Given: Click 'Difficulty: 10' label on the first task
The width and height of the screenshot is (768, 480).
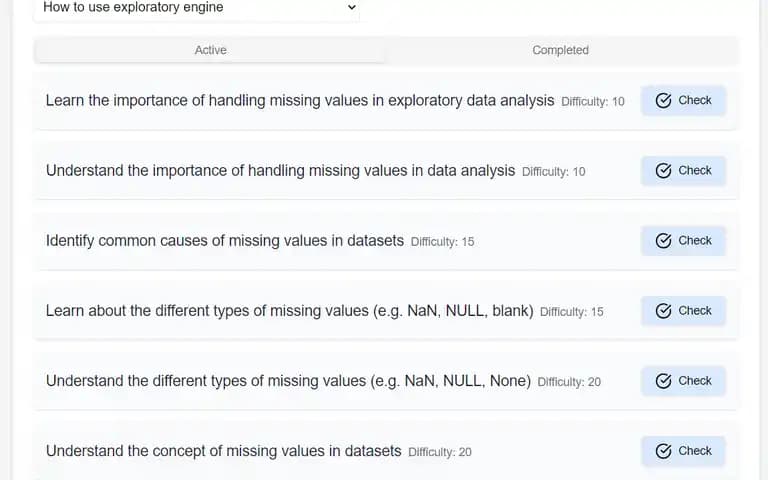Looking at the screenshot, I should point(593,102).
